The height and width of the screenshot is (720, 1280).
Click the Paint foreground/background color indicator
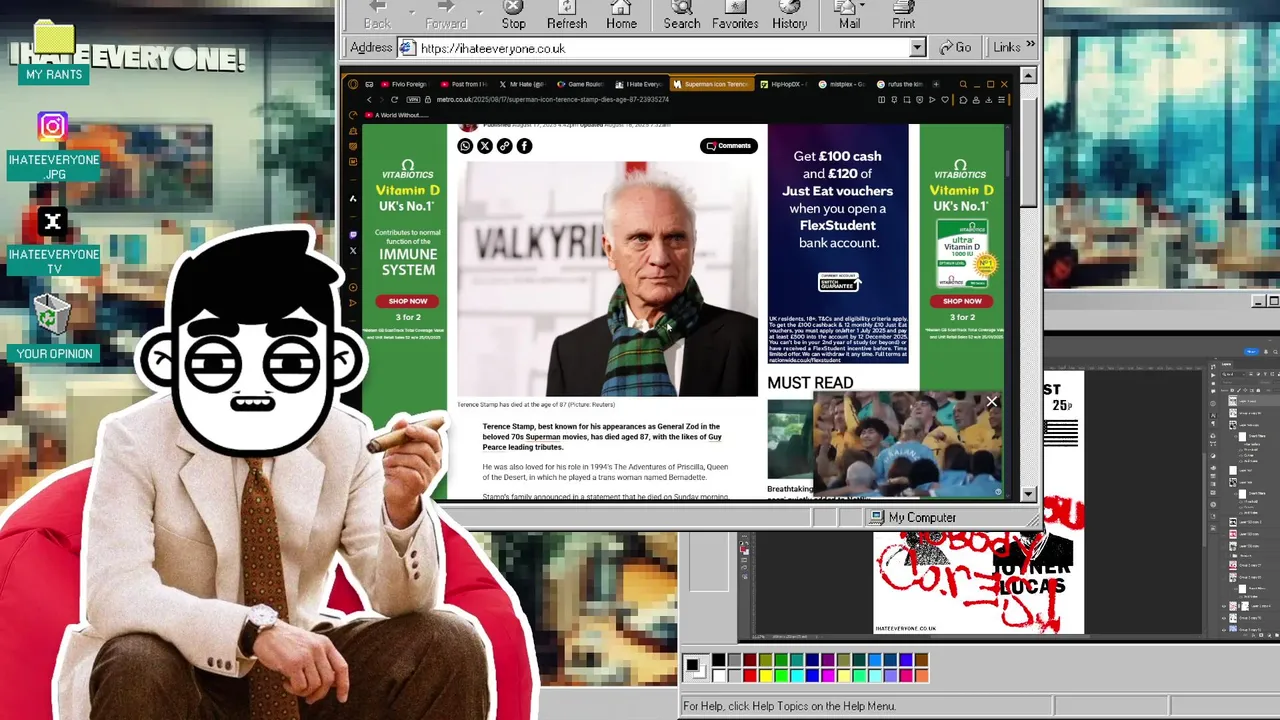coord(696,668)
